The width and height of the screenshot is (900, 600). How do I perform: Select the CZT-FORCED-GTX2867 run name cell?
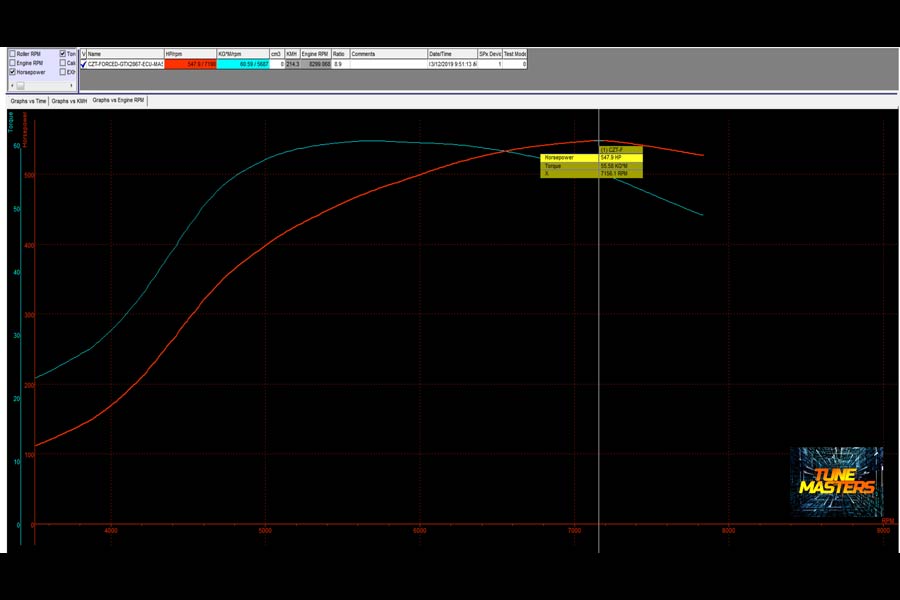[x=125, y=64]
